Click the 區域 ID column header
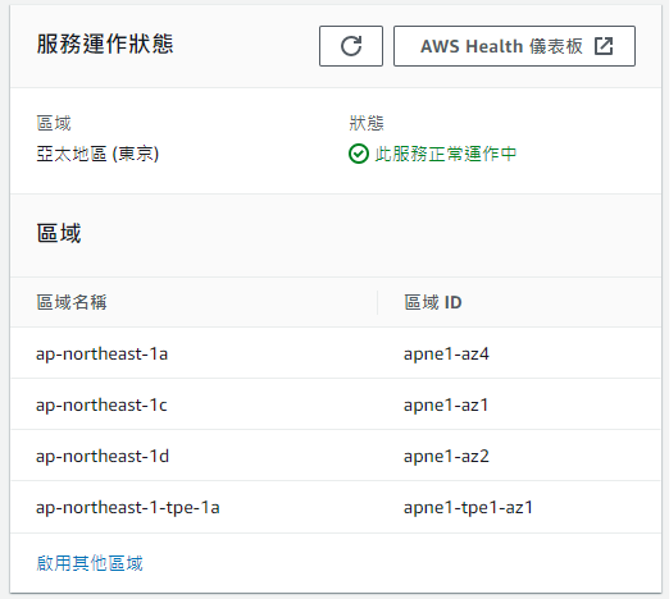 coord(433,303)
